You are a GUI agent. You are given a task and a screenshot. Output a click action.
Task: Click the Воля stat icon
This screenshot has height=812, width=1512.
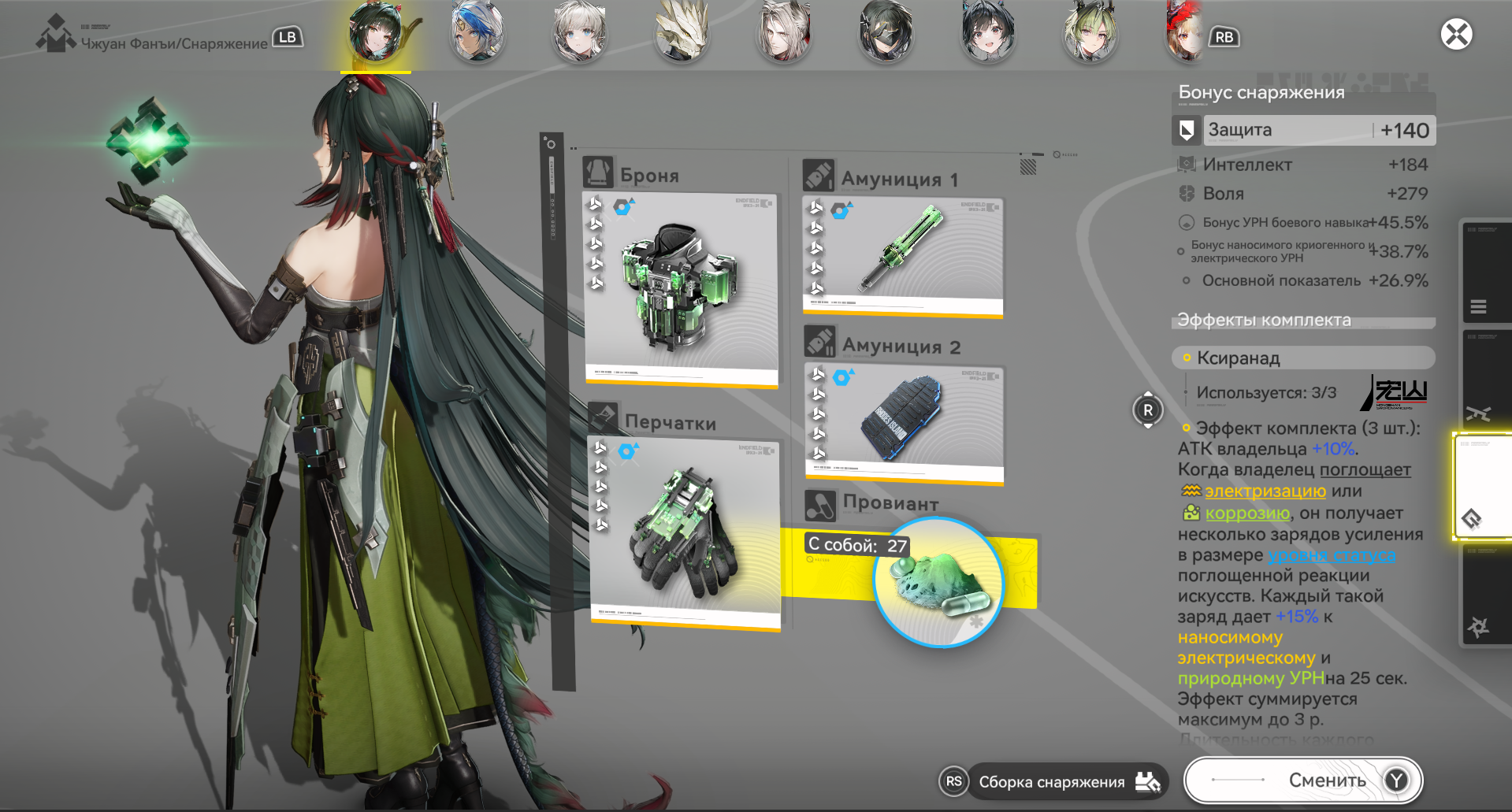(x=1186, y=193)
